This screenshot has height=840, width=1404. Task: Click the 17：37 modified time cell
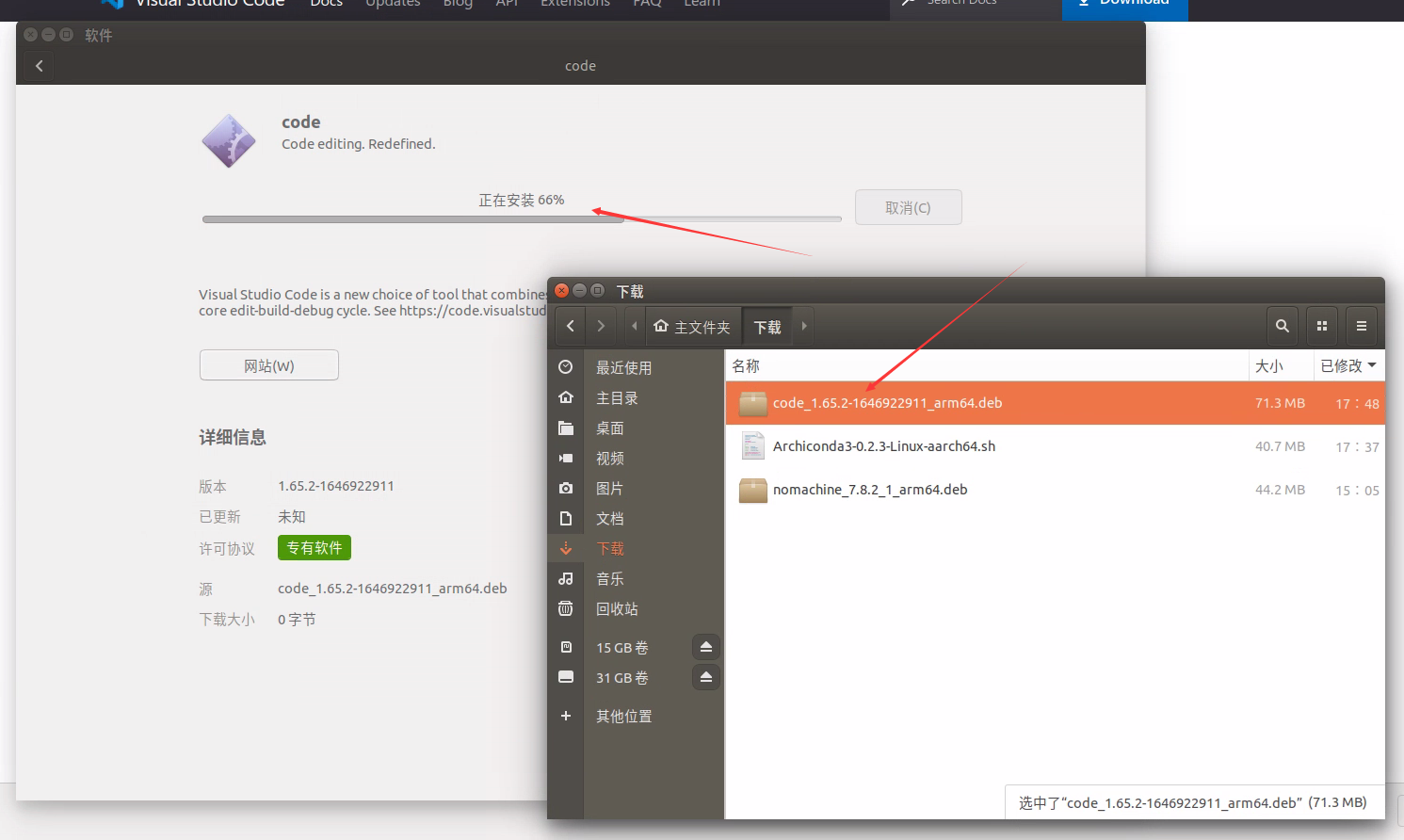[1357, 447]
